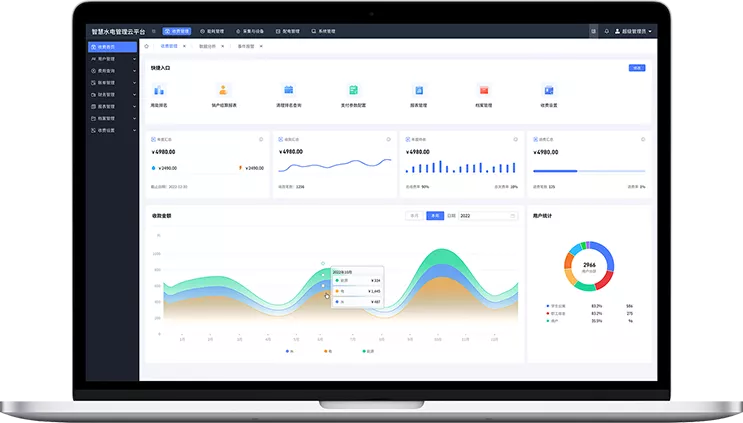
Task: Close the 事件报警 page tab
Action: tap(261, 46)
